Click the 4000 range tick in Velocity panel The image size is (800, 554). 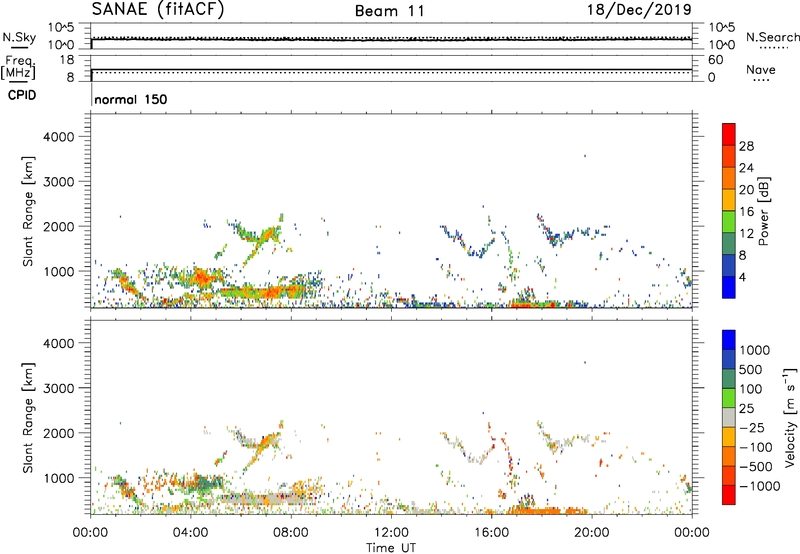click(58, 343)
